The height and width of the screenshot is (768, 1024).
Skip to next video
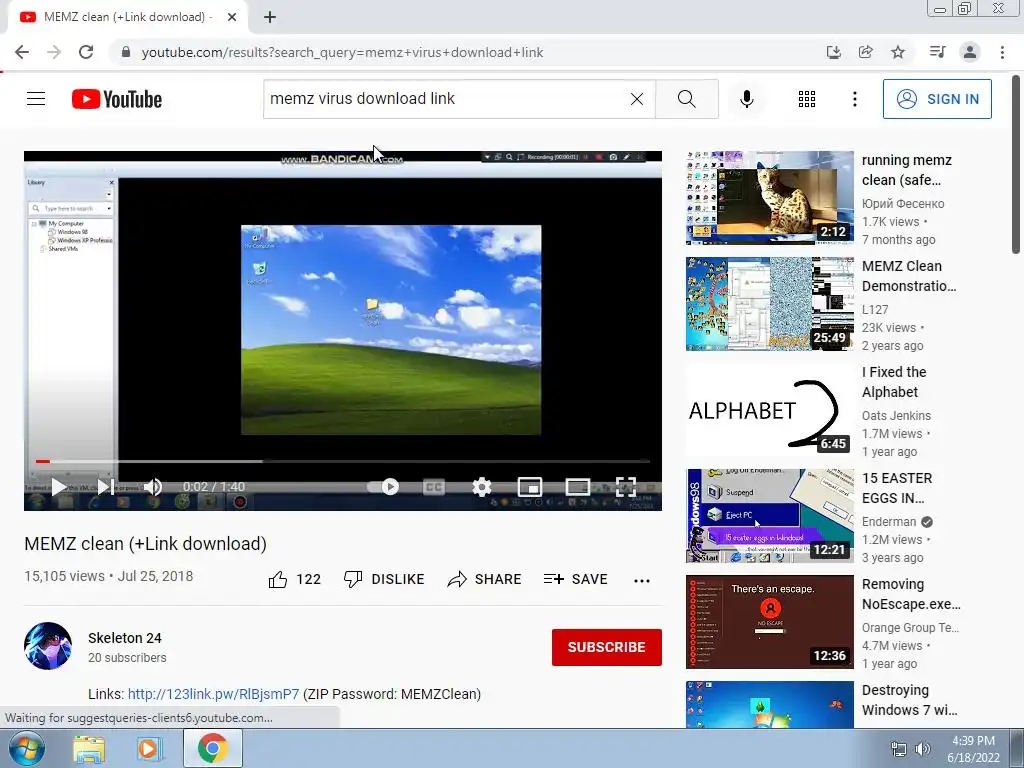click(x=106, y=487)
